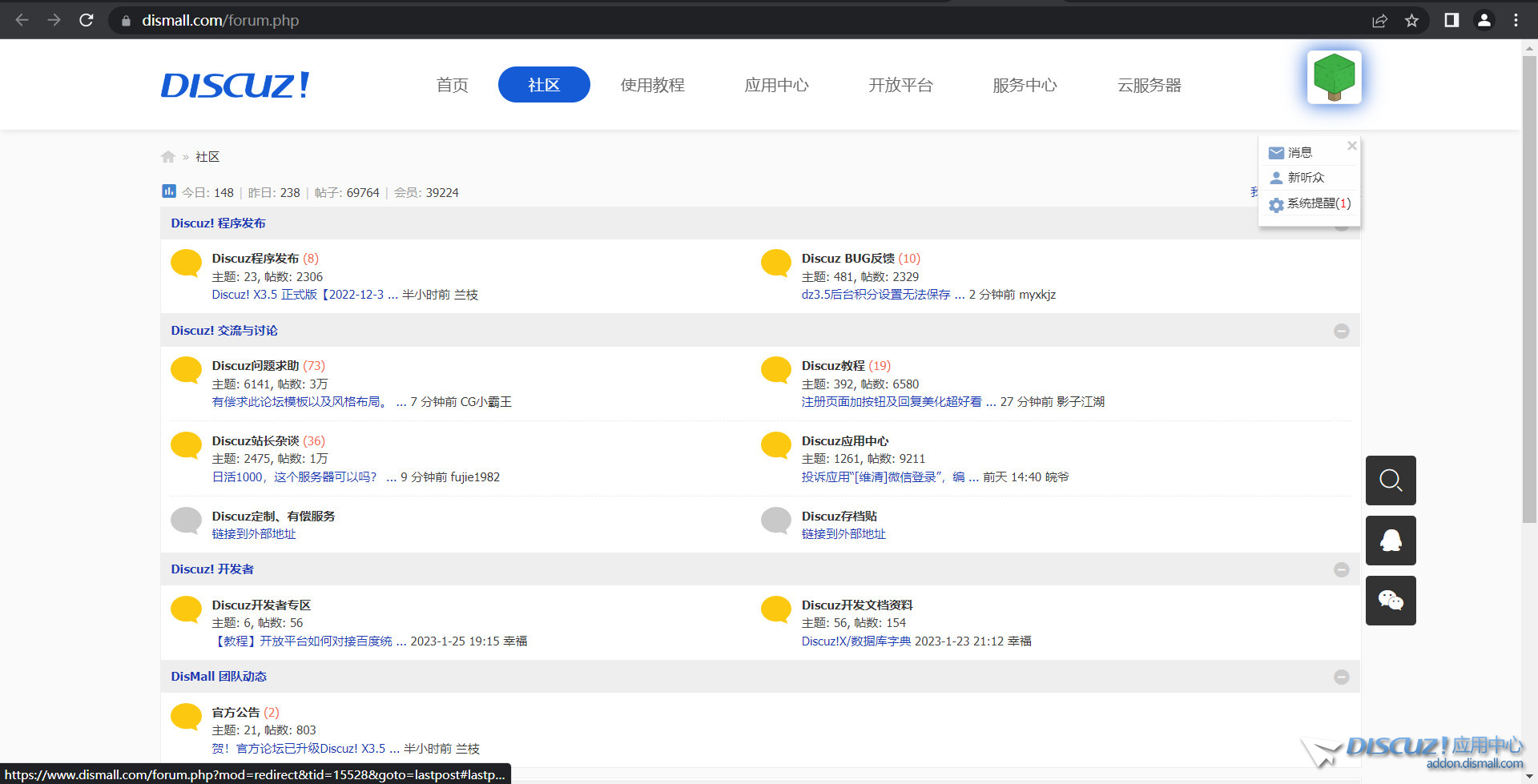Collapse the Discuz! 开发者 section
The height and width of the screenshot is (784, 1538).
coord(1342,569)
